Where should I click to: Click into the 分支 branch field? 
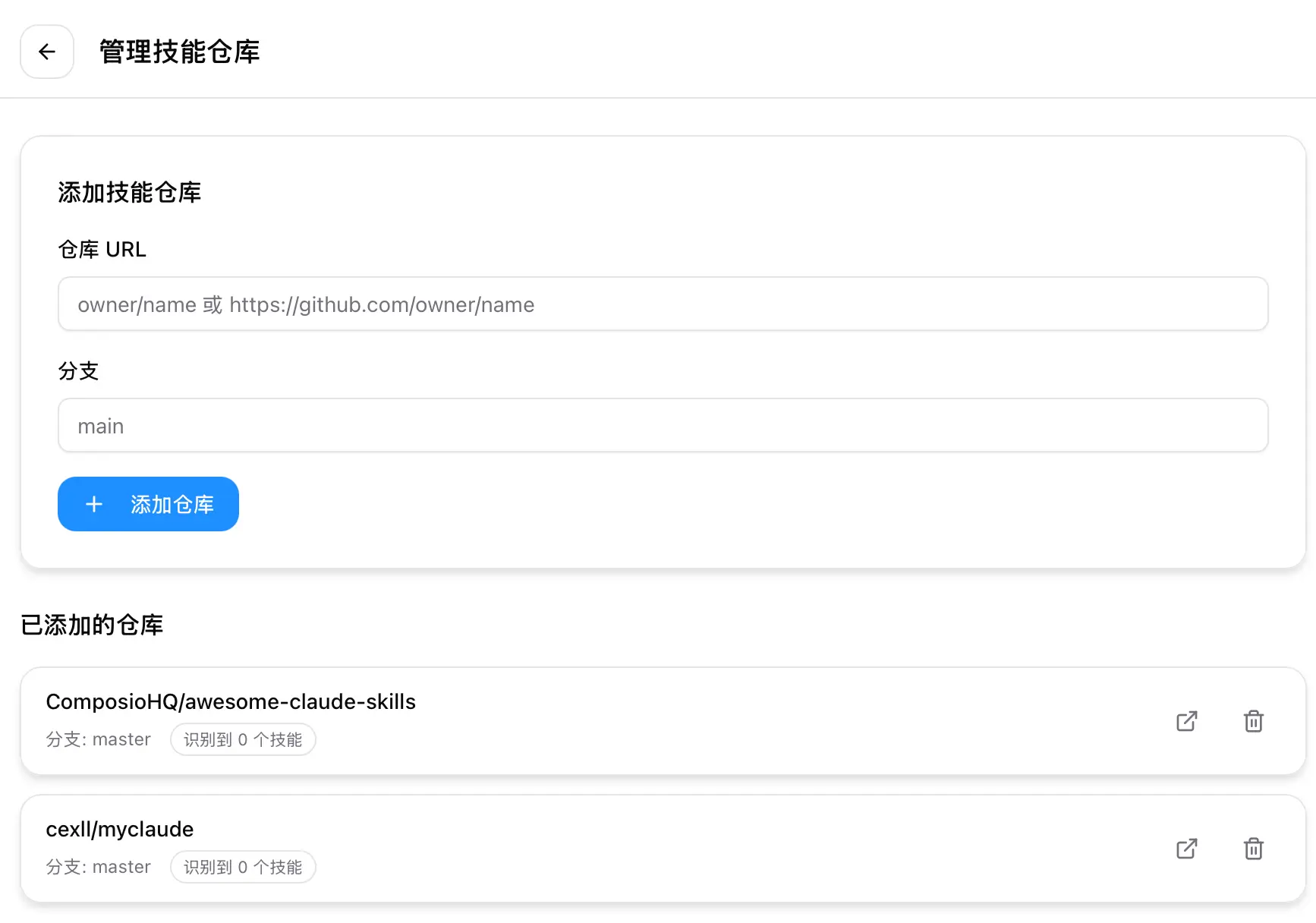tap(663, 426)
